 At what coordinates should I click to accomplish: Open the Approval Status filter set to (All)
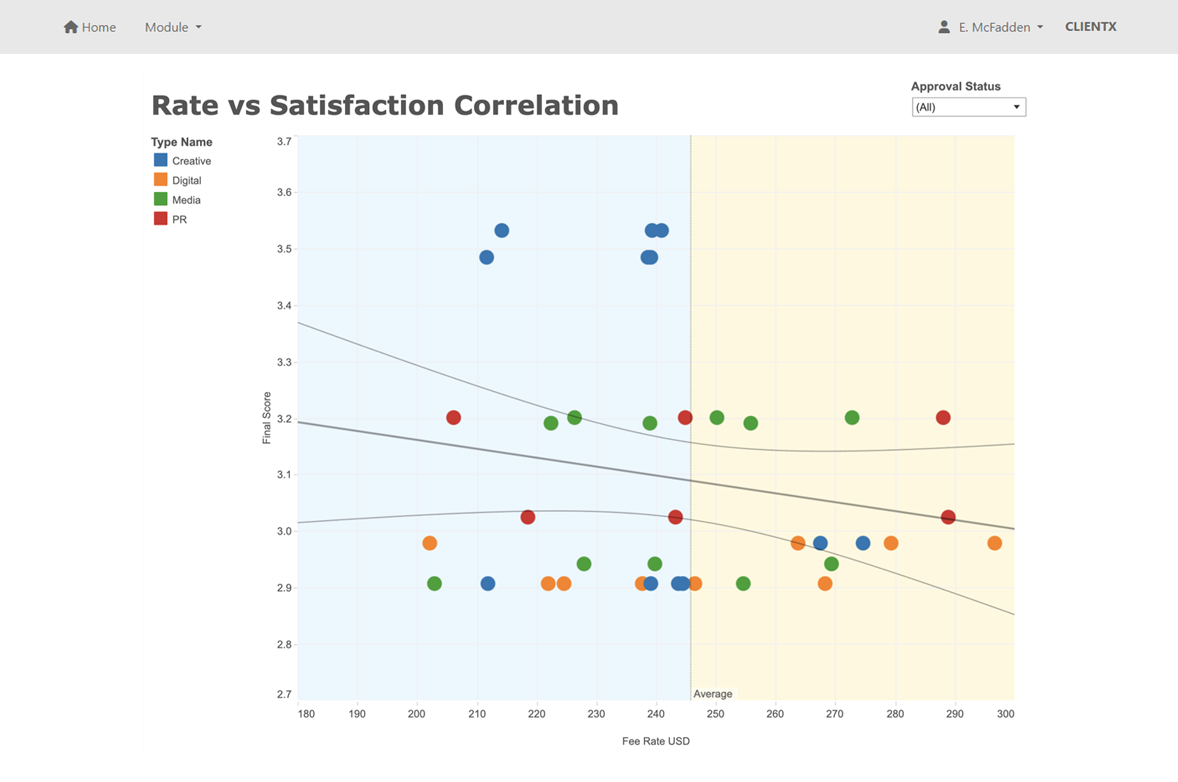tap(967, 106)
